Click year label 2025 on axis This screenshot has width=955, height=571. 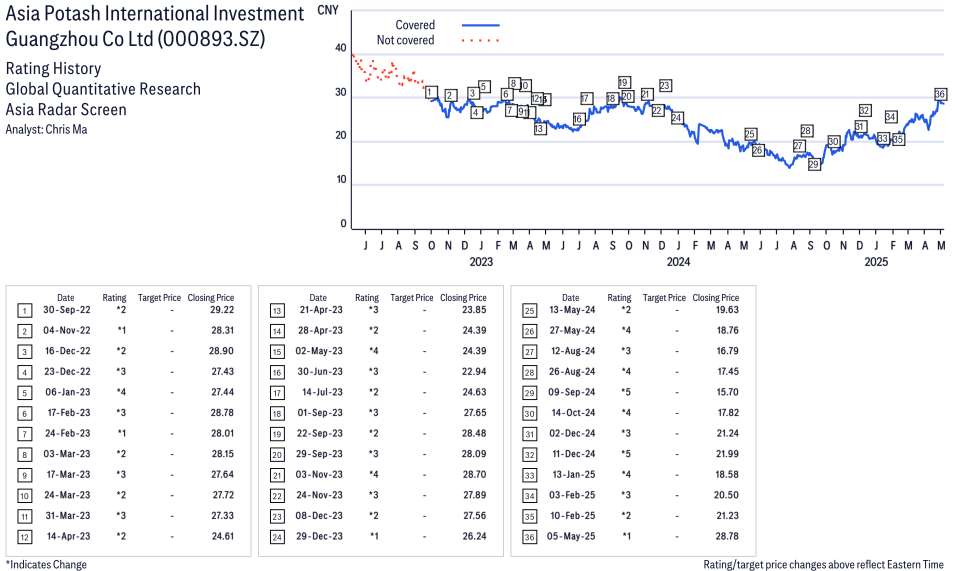(x=876, y=262)
